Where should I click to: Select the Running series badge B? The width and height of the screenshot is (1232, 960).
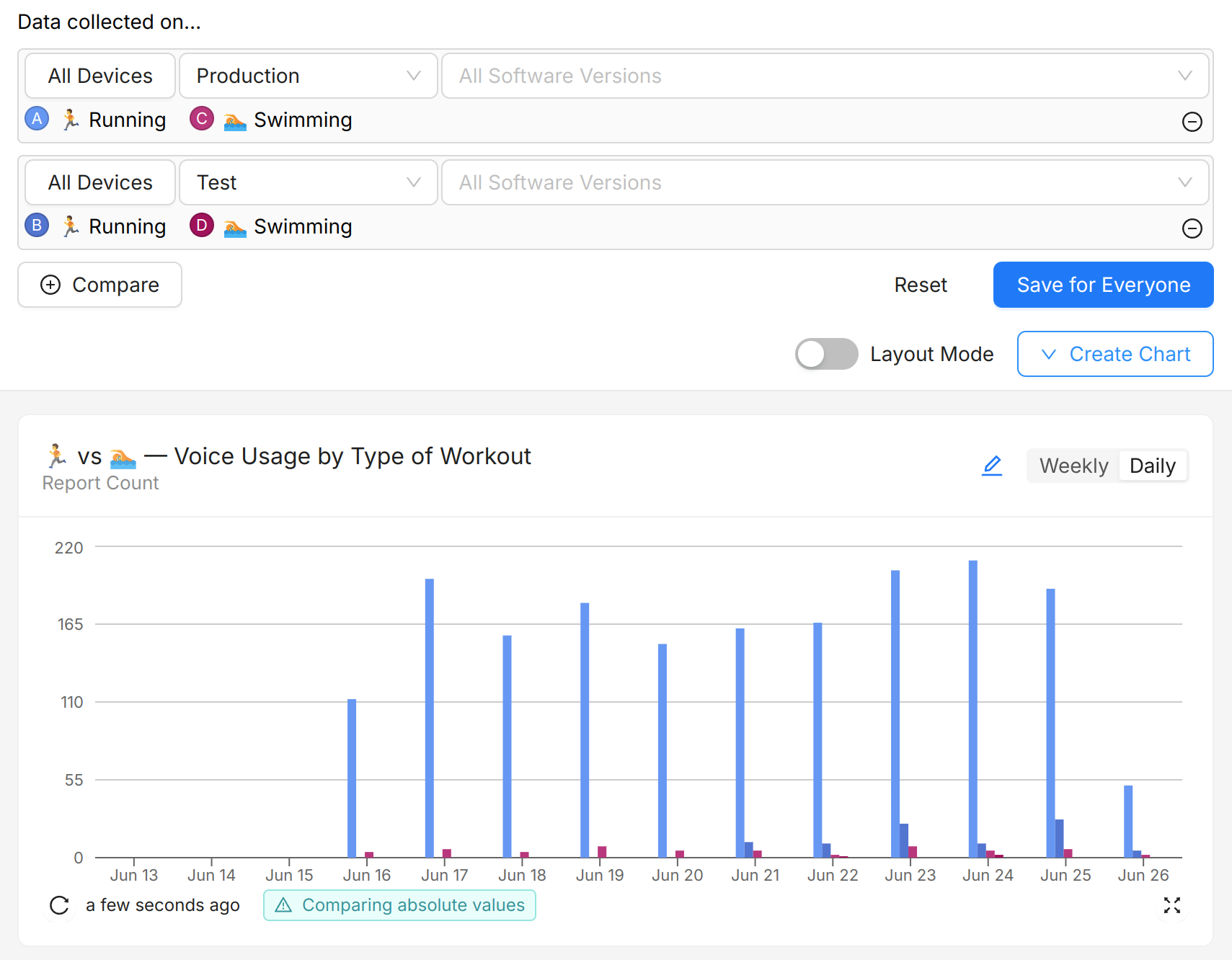[x=36, y=226]
